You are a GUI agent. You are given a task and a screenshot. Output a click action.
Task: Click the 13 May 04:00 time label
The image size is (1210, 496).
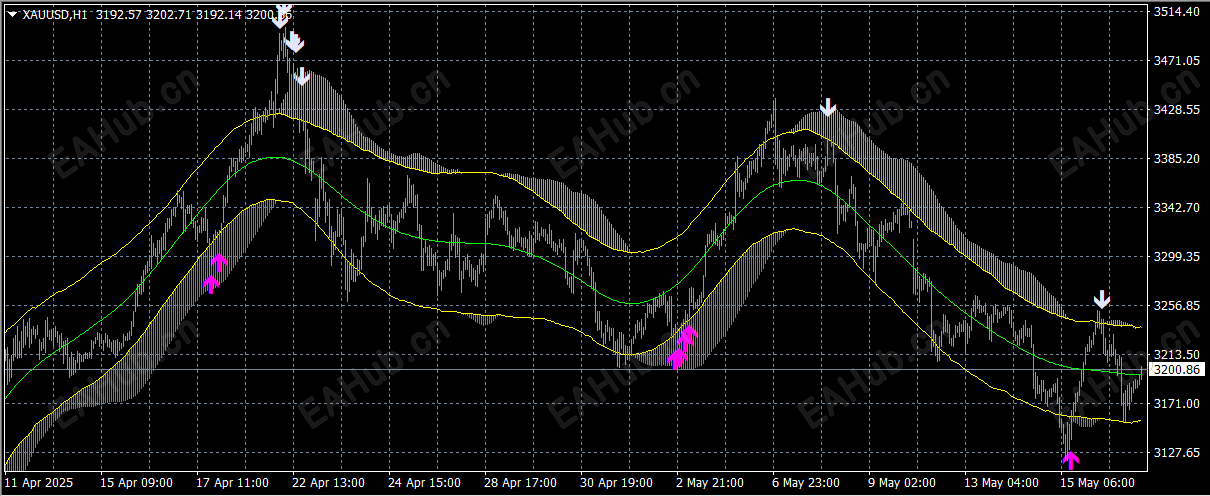pos(1001,483)
